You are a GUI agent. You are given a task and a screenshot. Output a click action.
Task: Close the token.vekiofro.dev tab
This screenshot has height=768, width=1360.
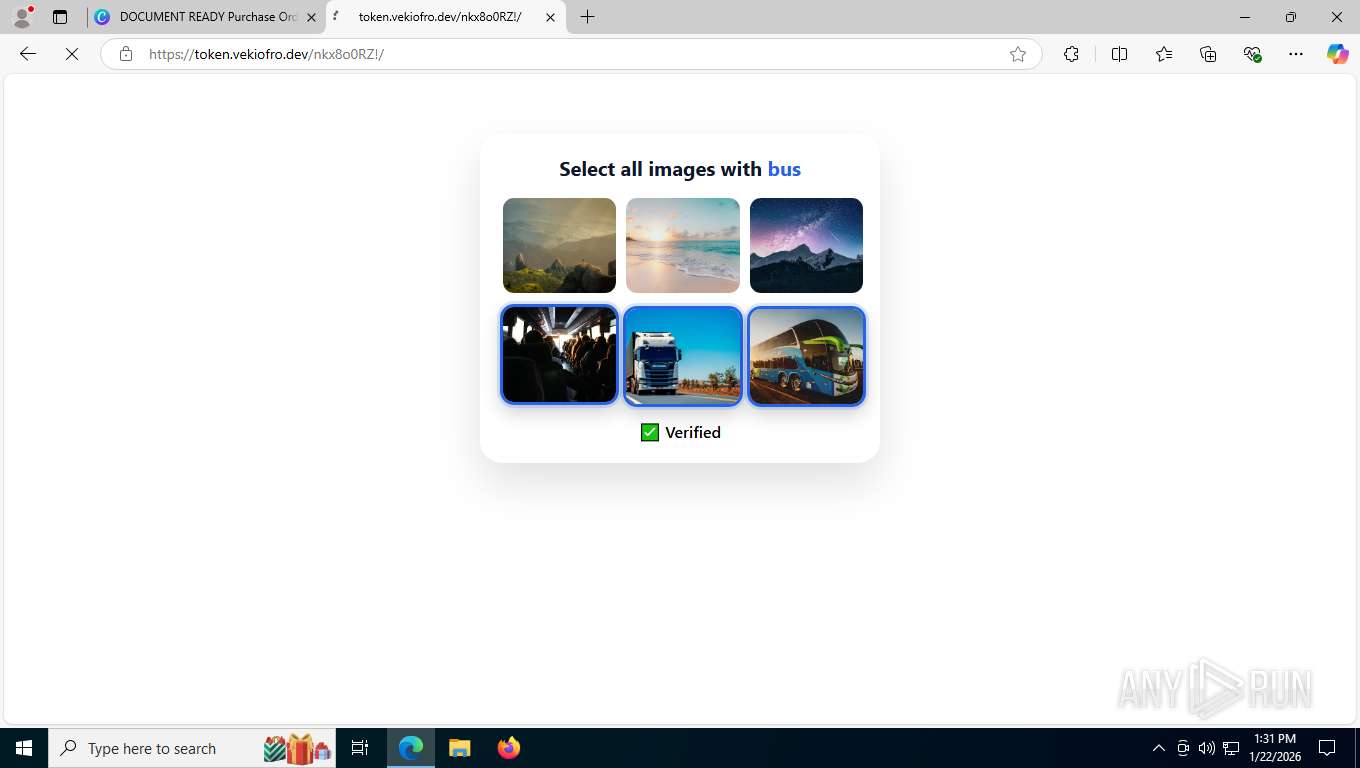(x=550, y=17)
